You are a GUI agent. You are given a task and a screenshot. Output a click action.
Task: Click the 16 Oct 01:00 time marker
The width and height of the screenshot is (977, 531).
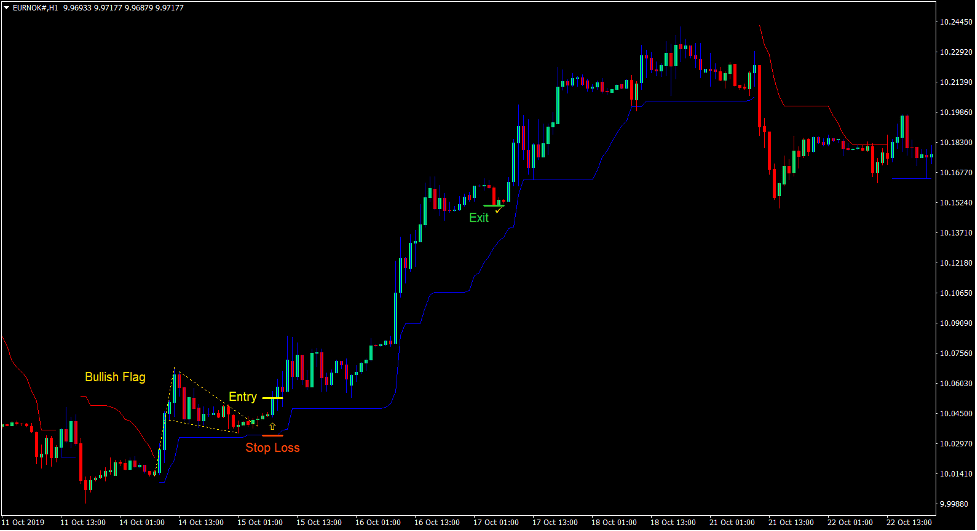pos(377,522)
